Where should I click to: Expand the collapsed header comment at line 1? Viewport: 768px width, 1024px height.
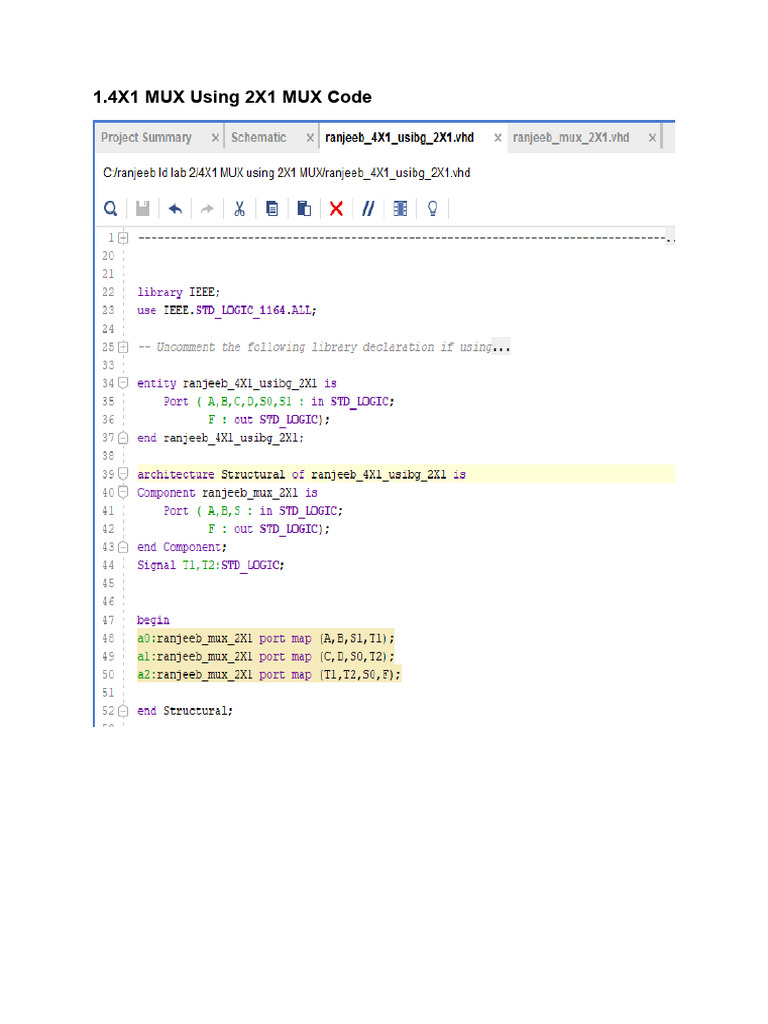point(123,238)
